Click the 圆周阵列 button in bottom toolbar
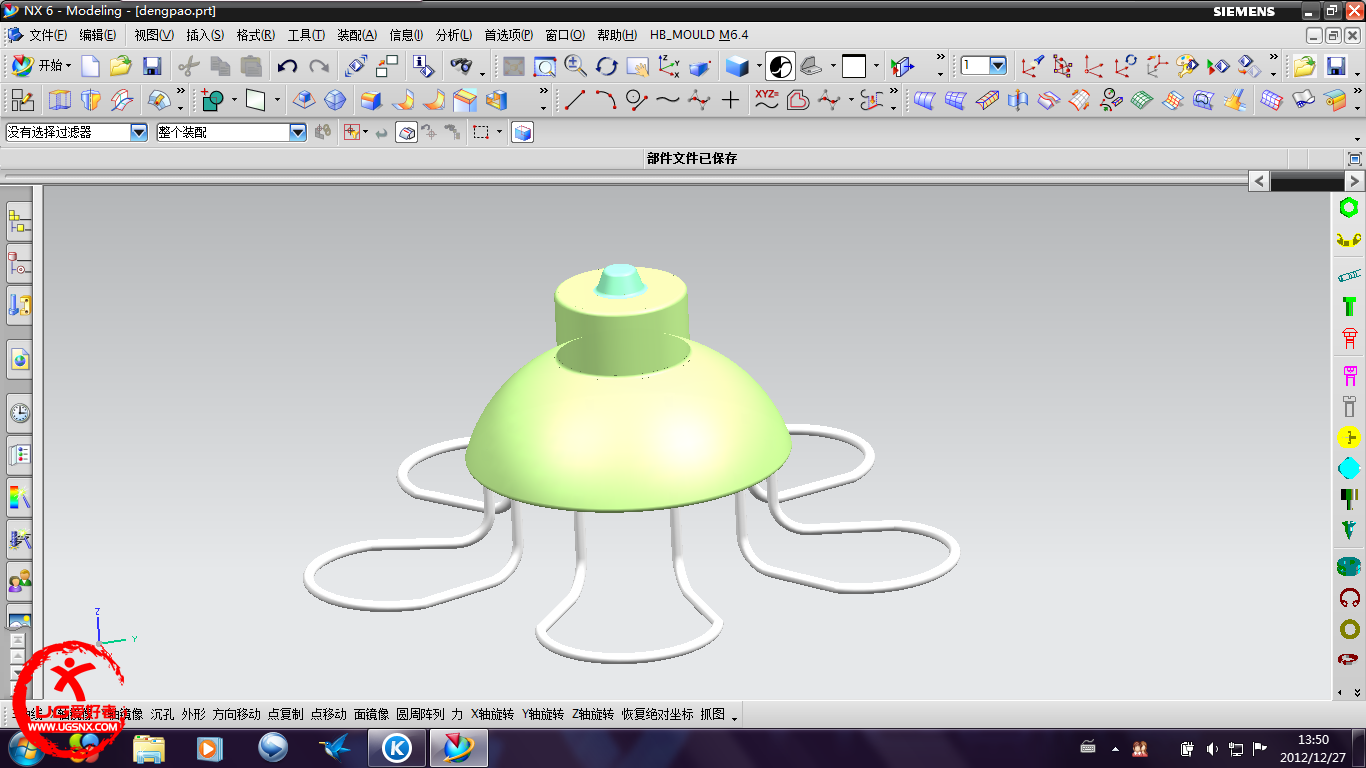1366x768 pixels. (420, 714)
